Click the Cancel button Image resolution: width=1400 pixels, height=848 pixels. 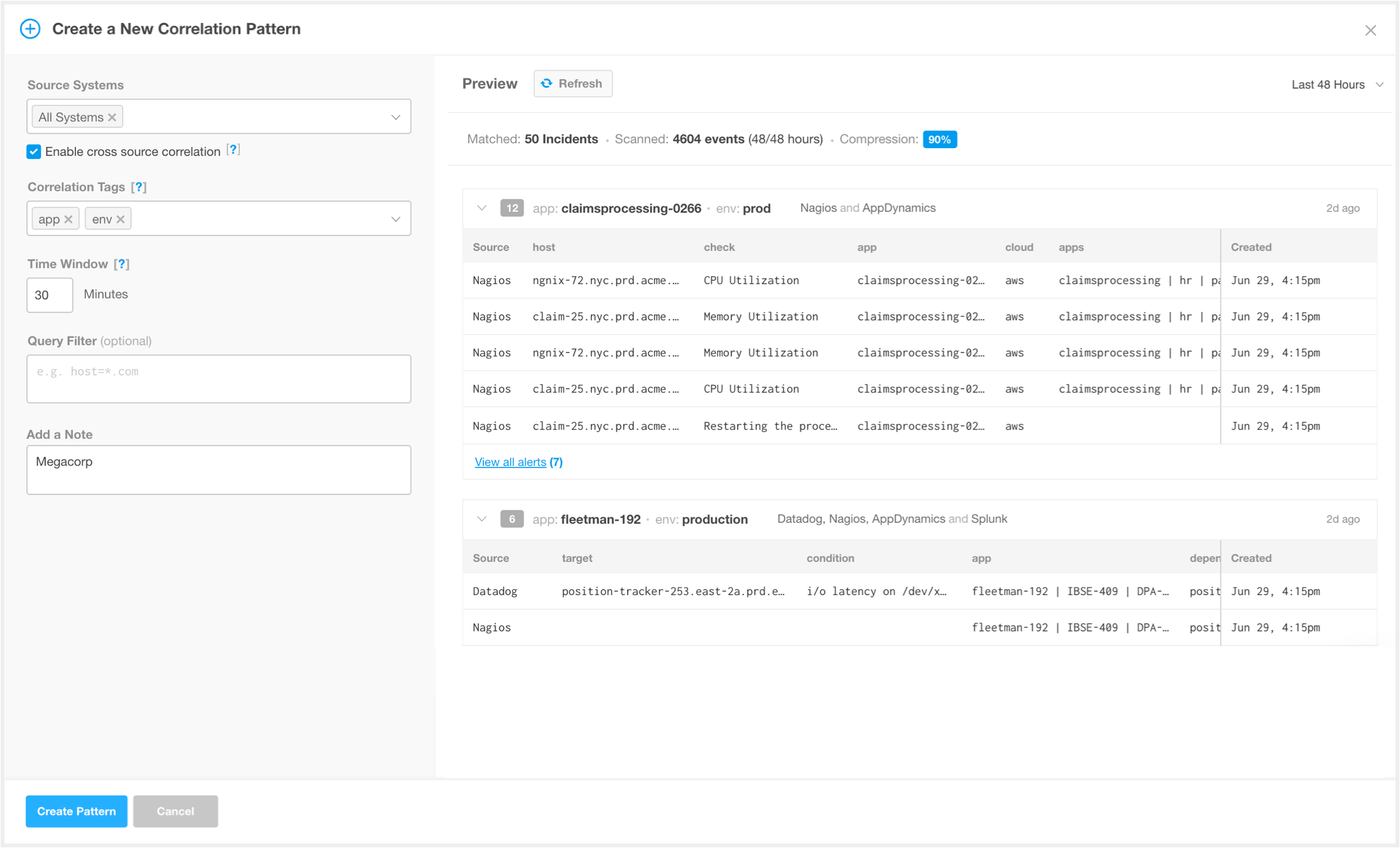(x=175, y=811)
